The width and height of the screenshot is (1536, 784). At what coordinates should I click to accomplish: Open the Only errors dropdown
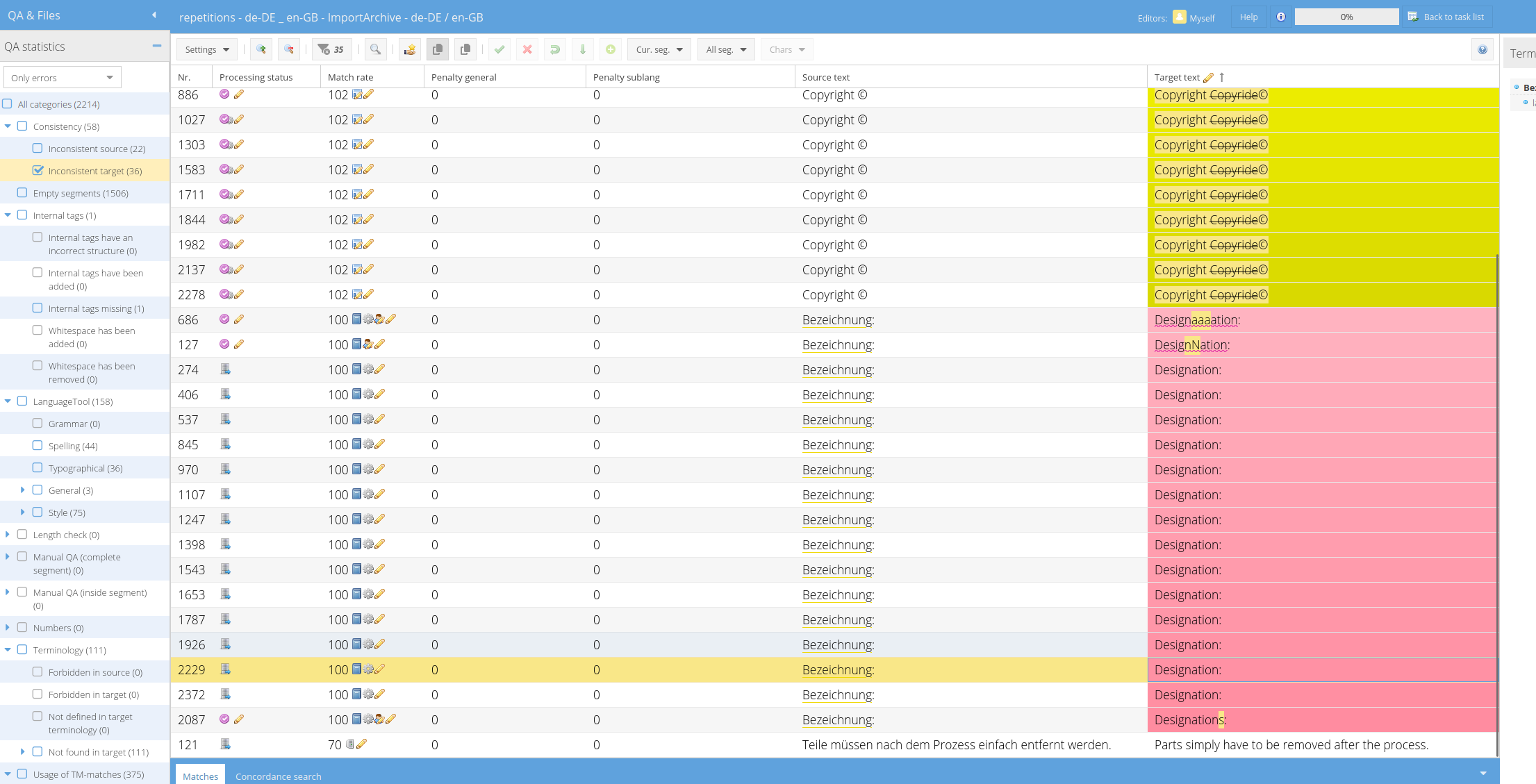[62, 78]
